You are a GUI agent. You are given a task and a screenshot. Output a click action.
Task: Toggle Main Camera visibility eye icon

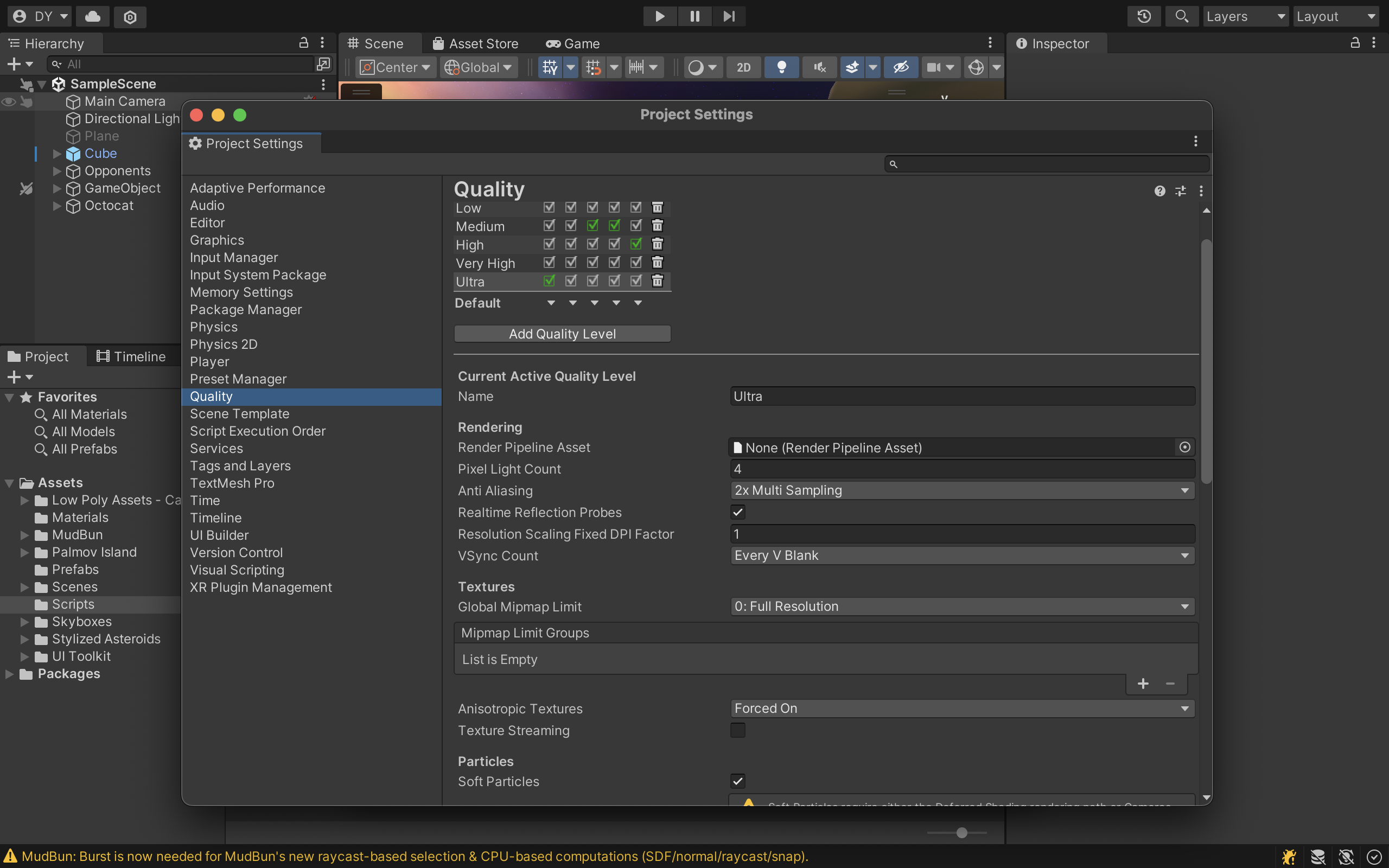(x=8, y=101)
